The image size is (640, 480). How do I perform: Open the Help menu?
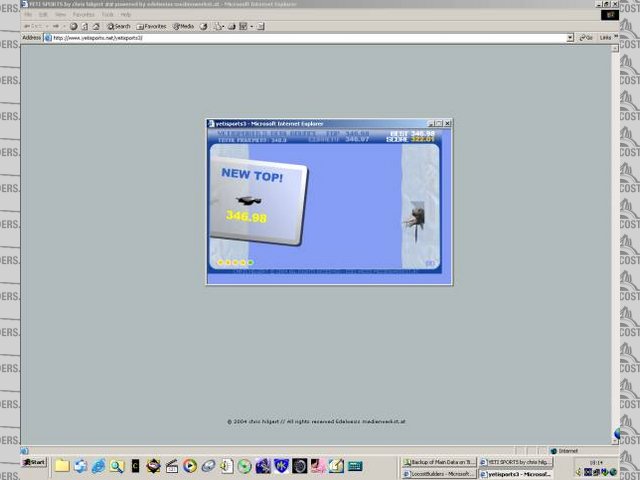[126, 15]
